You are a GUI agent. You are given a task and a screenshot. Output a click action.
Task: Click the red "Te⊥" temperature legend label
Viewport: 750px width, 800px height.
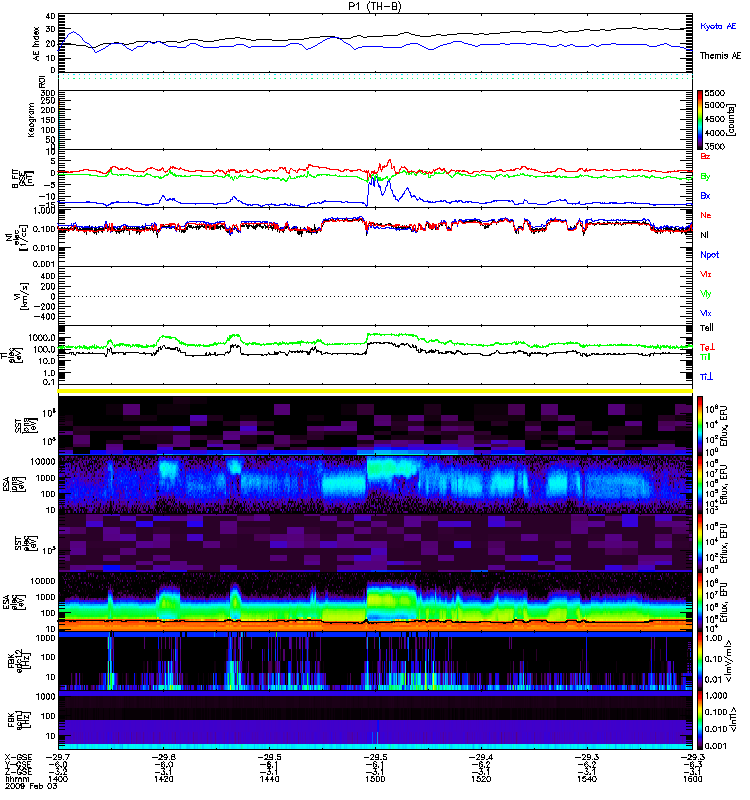[707, 347]
